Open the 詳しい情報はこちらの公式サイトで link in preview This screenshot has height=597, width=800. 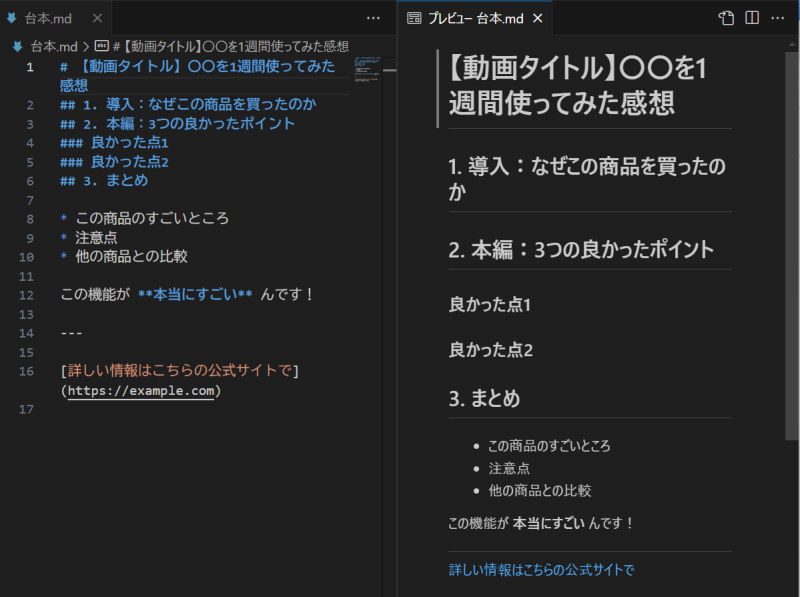(541, 570)
